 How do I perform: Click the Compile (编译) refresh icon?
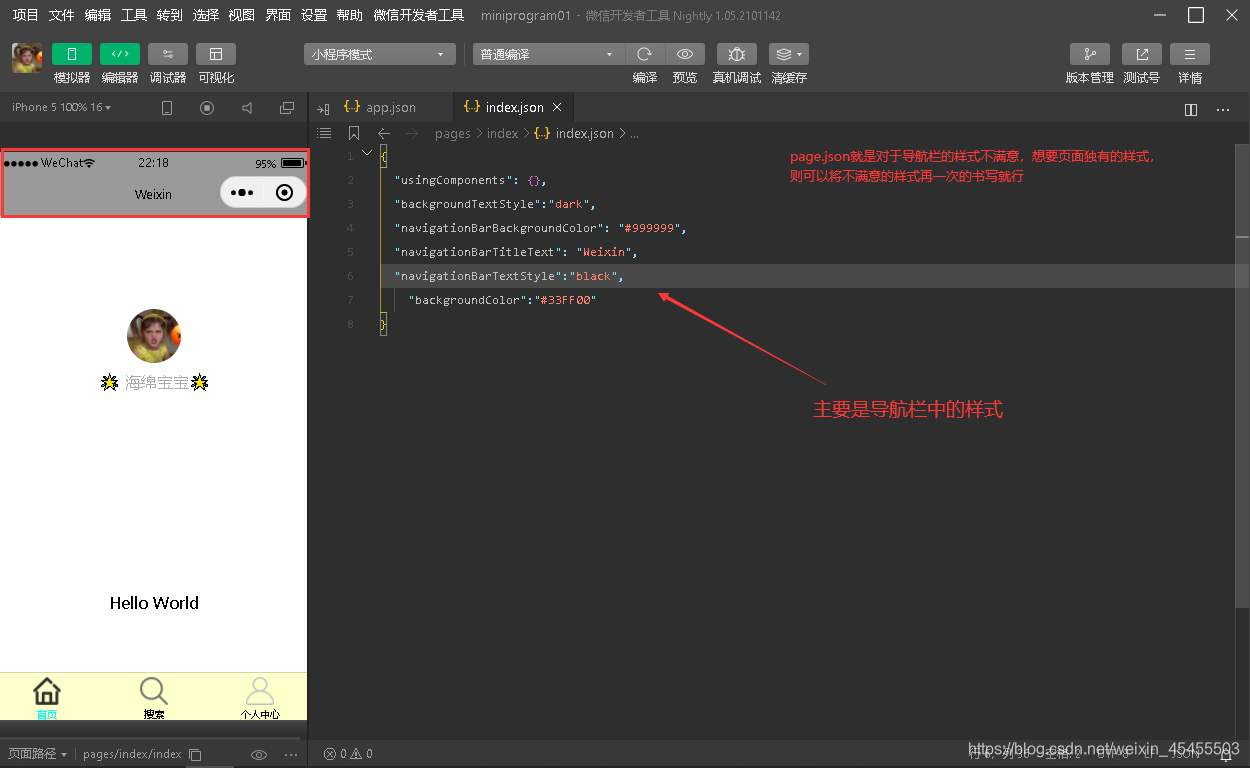click(x=645, y=54)
